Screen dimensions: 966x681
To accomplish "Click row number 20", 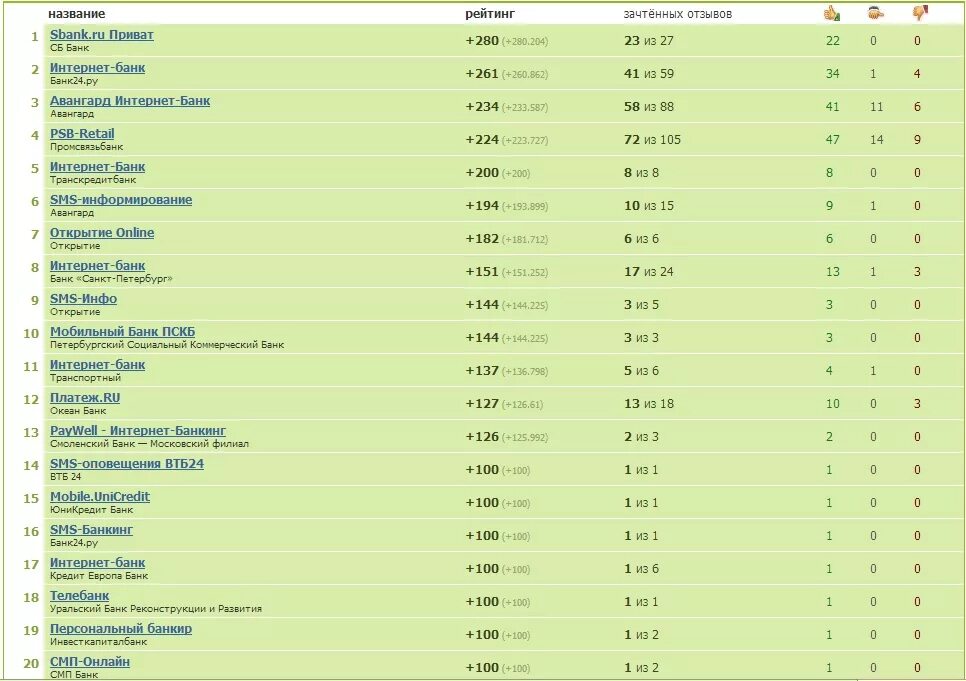I will point(31,663).
